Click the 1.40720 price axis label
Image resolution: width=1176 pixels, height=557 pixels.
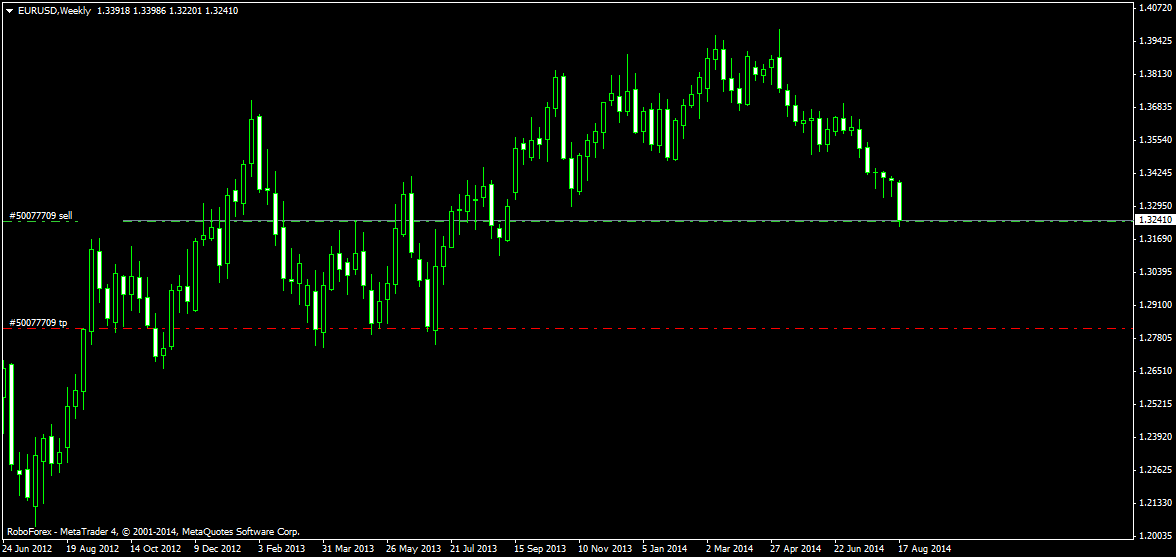pyautogui.click(x=1155, y=7)
